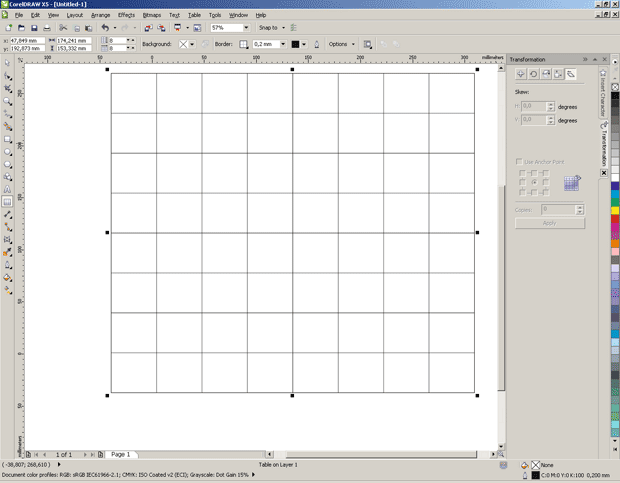The image size is (620, 483).
Task: Click the Import icon
Action: click(x=148, y=28)
